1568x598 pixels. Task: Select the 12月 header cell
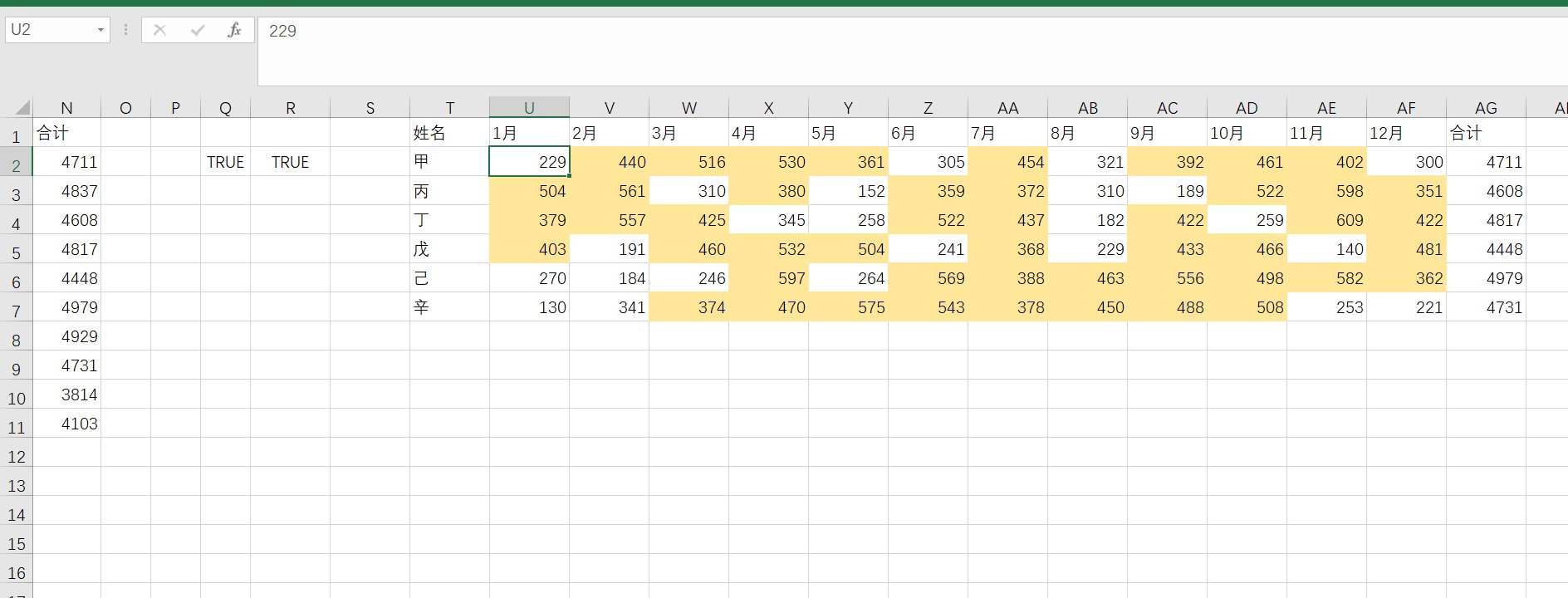[x=1406, y=133]
